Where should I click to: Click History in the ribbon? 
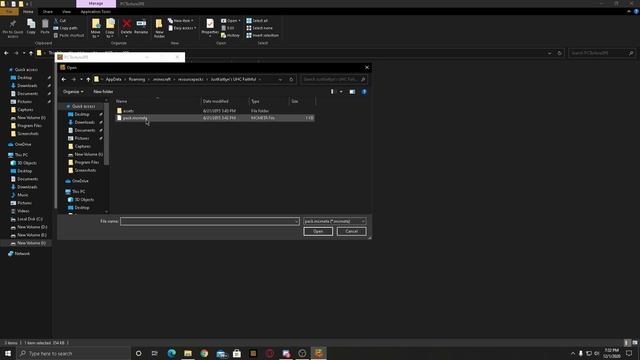[x=231, y=36]
